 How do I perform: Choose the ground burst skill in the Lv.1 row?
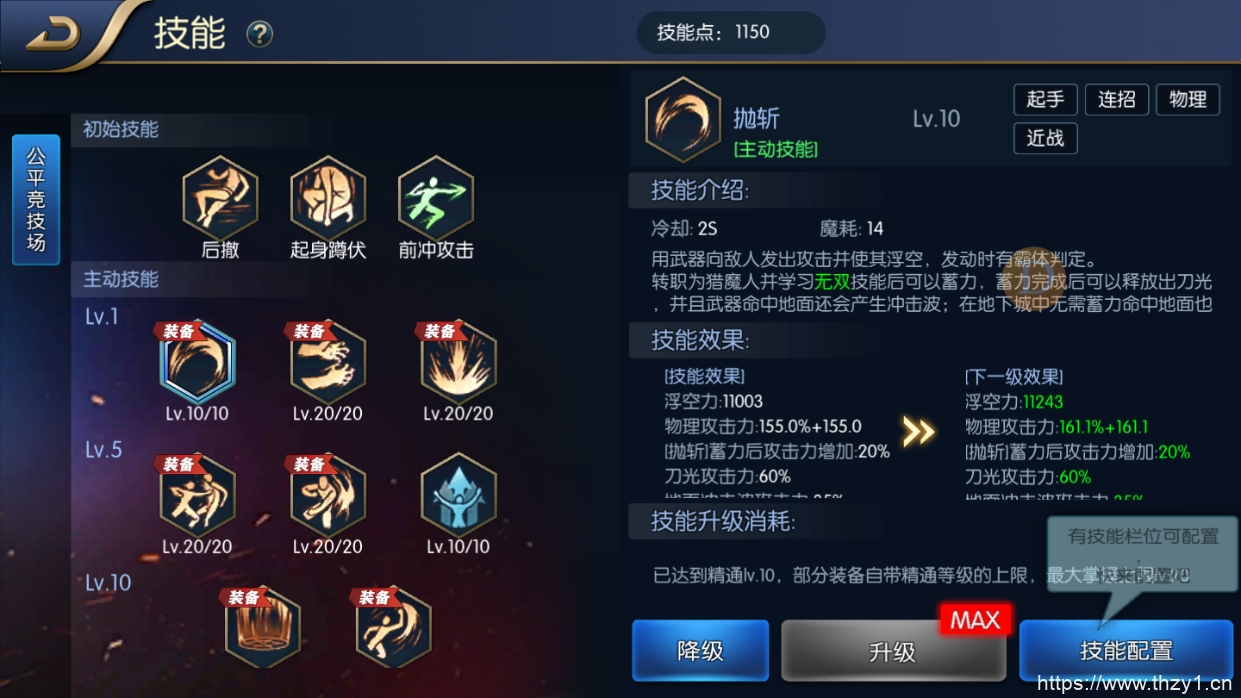pos(458,361)
